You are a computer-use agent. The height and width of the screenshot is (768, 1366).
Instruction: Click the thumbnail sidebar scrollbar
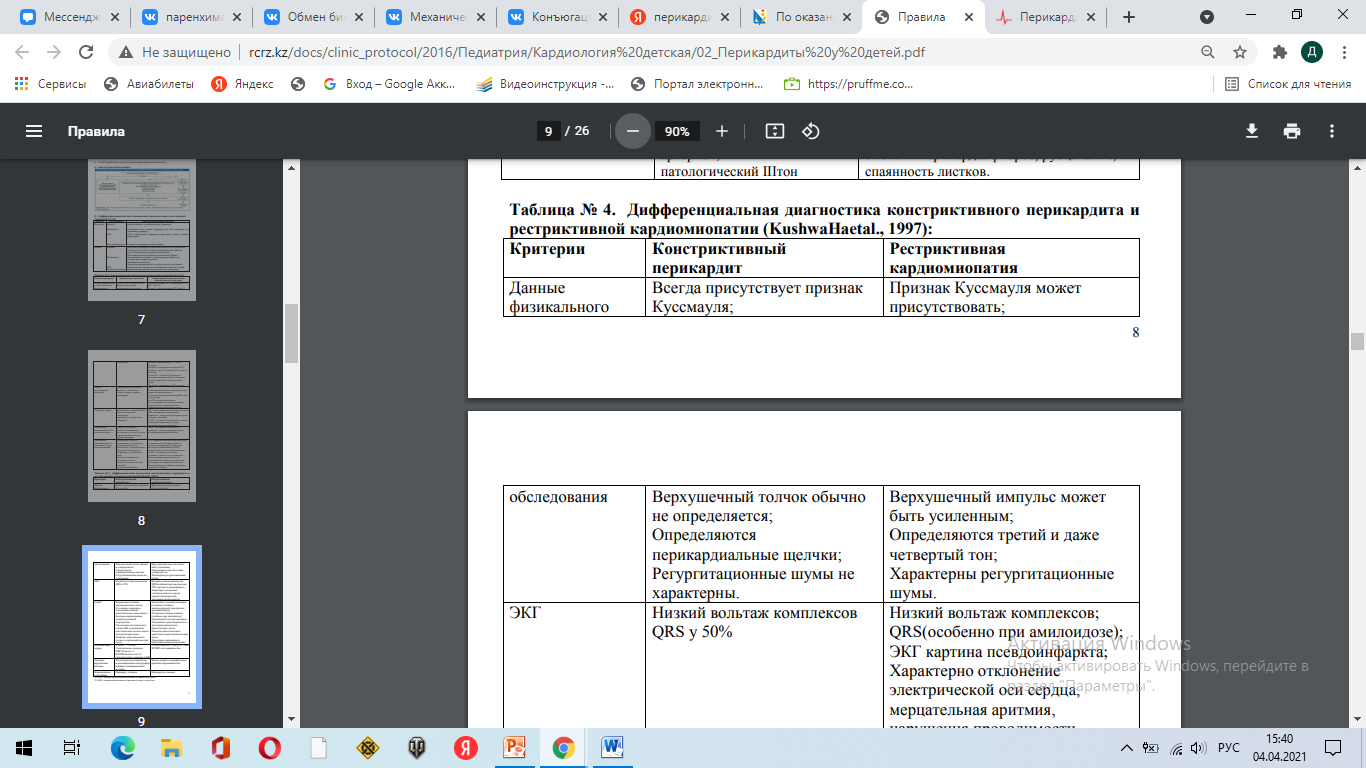pyautogui.click(x=293, y=334)
